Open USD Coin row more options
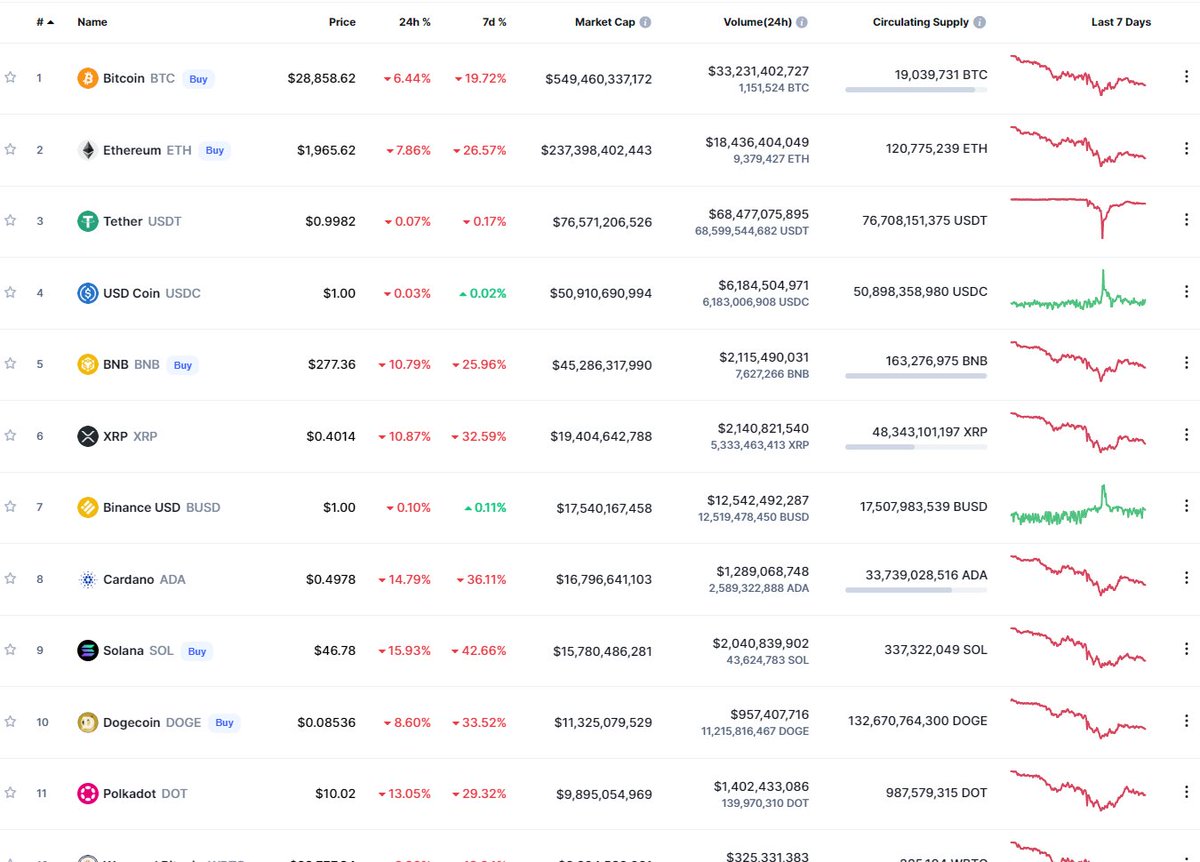The height and width of the screenshot is (862, 1200). (x=1187, y=292)
